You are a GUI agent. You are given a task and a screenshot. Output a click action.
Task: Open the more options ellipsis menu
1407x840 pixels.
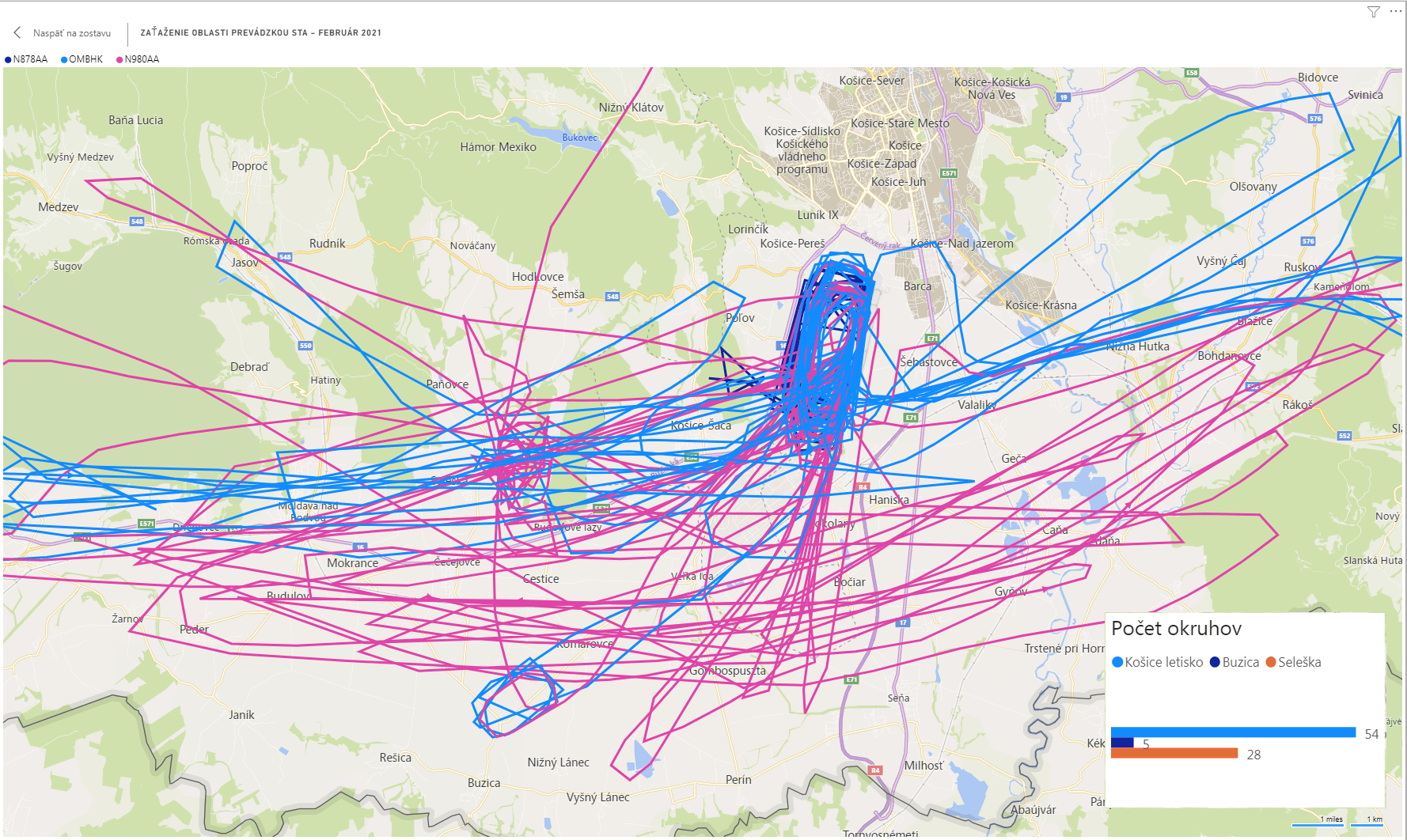pyautogui.click(x=1395, y=12)
